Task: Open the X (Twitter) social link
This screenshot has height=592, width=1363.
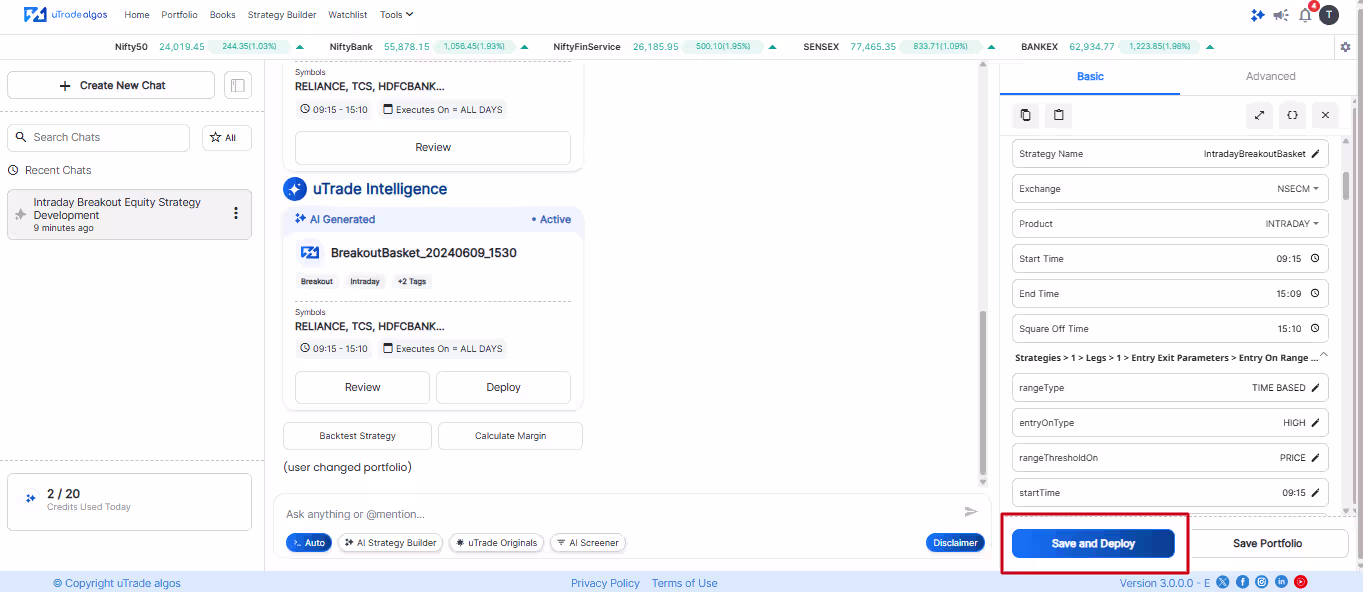Action: coord(1222,582)
